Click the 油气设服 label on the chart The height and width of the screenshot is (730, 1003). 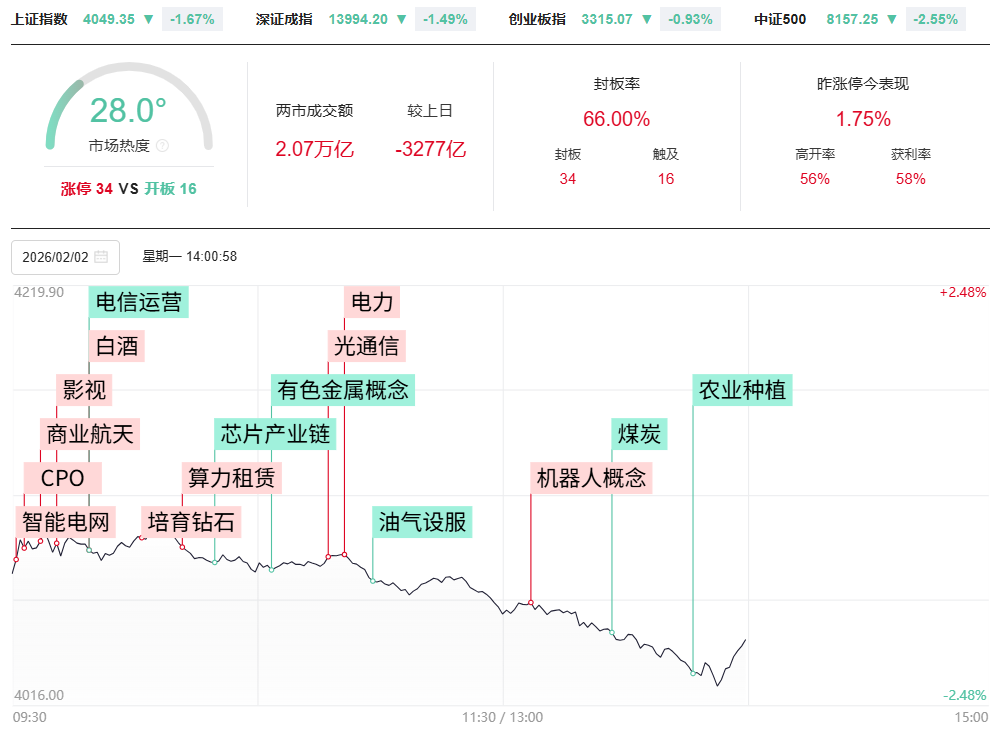(x=422, y=521)
